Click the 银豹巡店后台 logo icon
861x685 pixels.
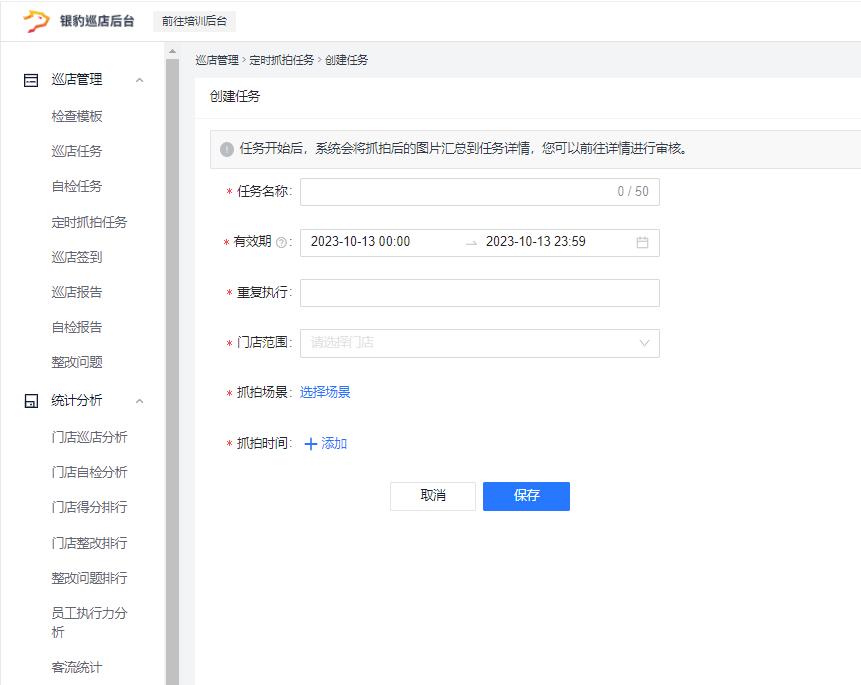pyautogui.click(x=36, y=21)
